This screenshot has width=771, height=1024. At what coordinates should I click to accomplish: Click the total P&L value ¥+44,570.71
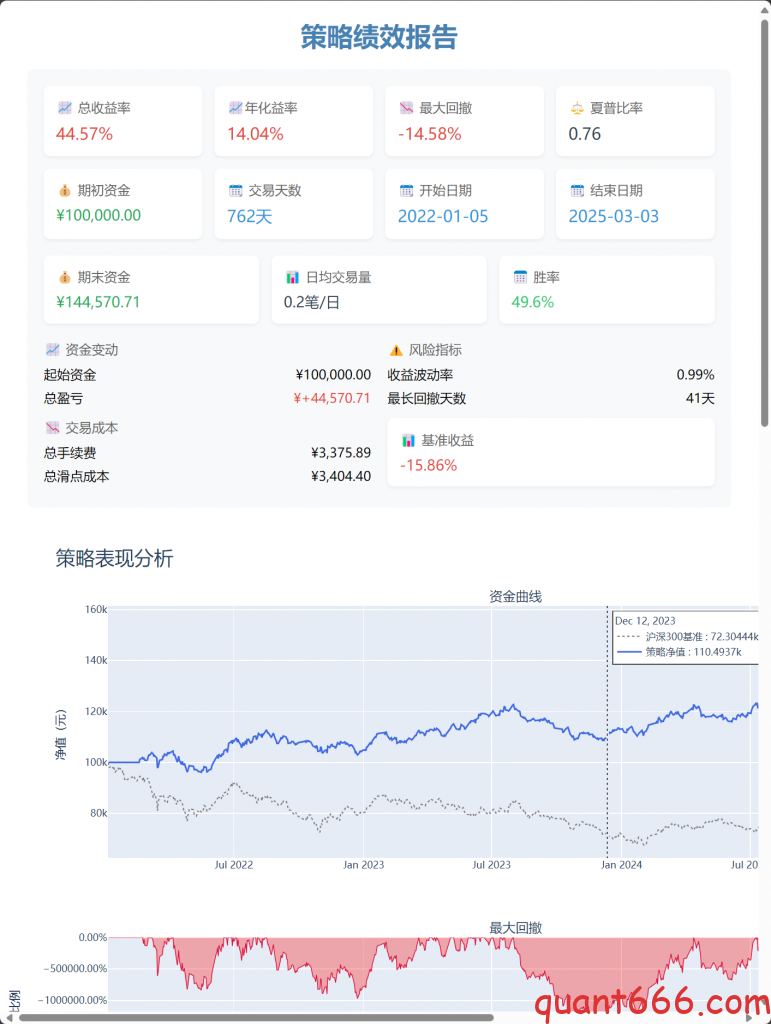[x=332, y=398]
